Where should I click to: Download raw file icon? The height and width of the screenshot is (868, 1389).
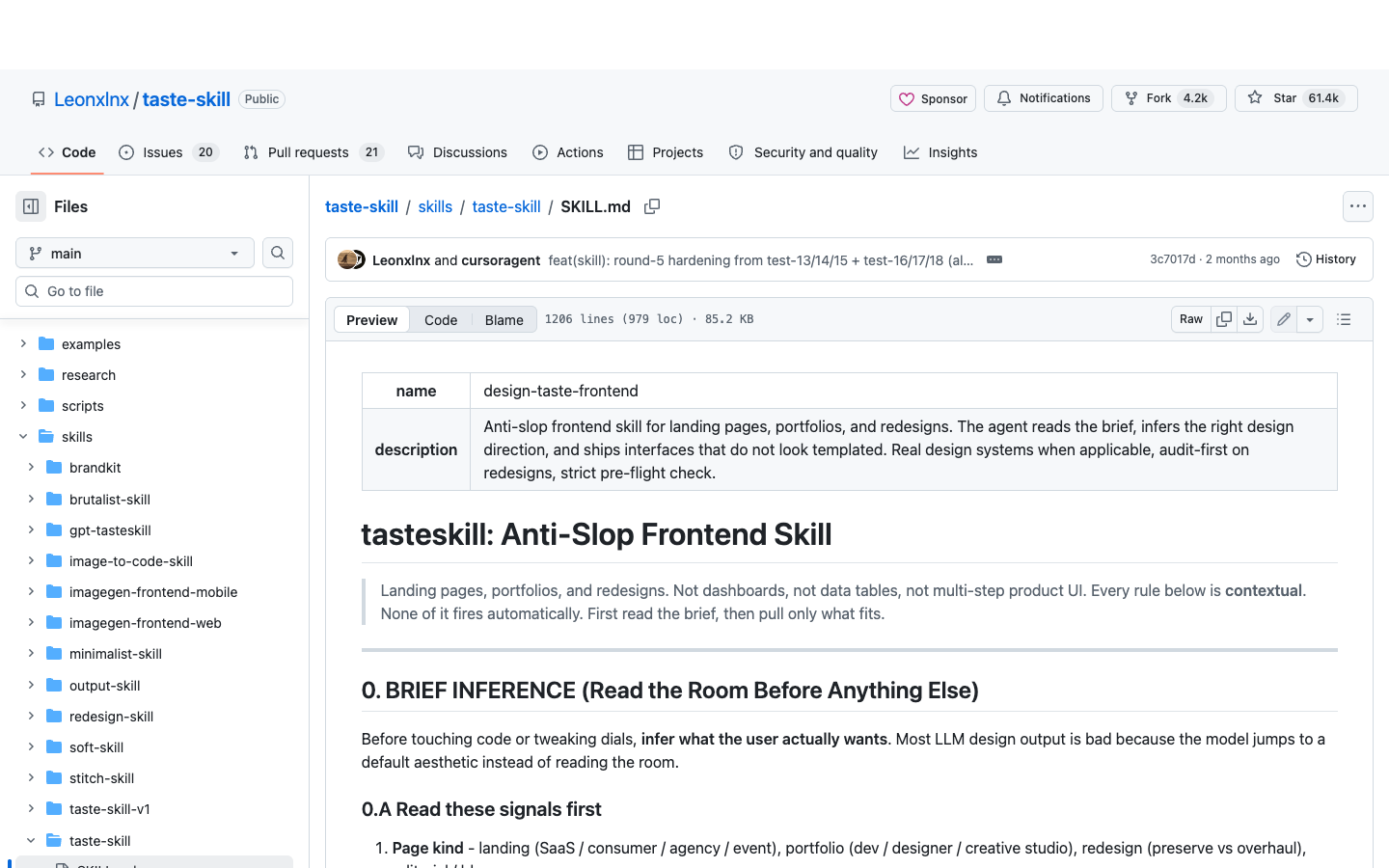[1250, 319]
